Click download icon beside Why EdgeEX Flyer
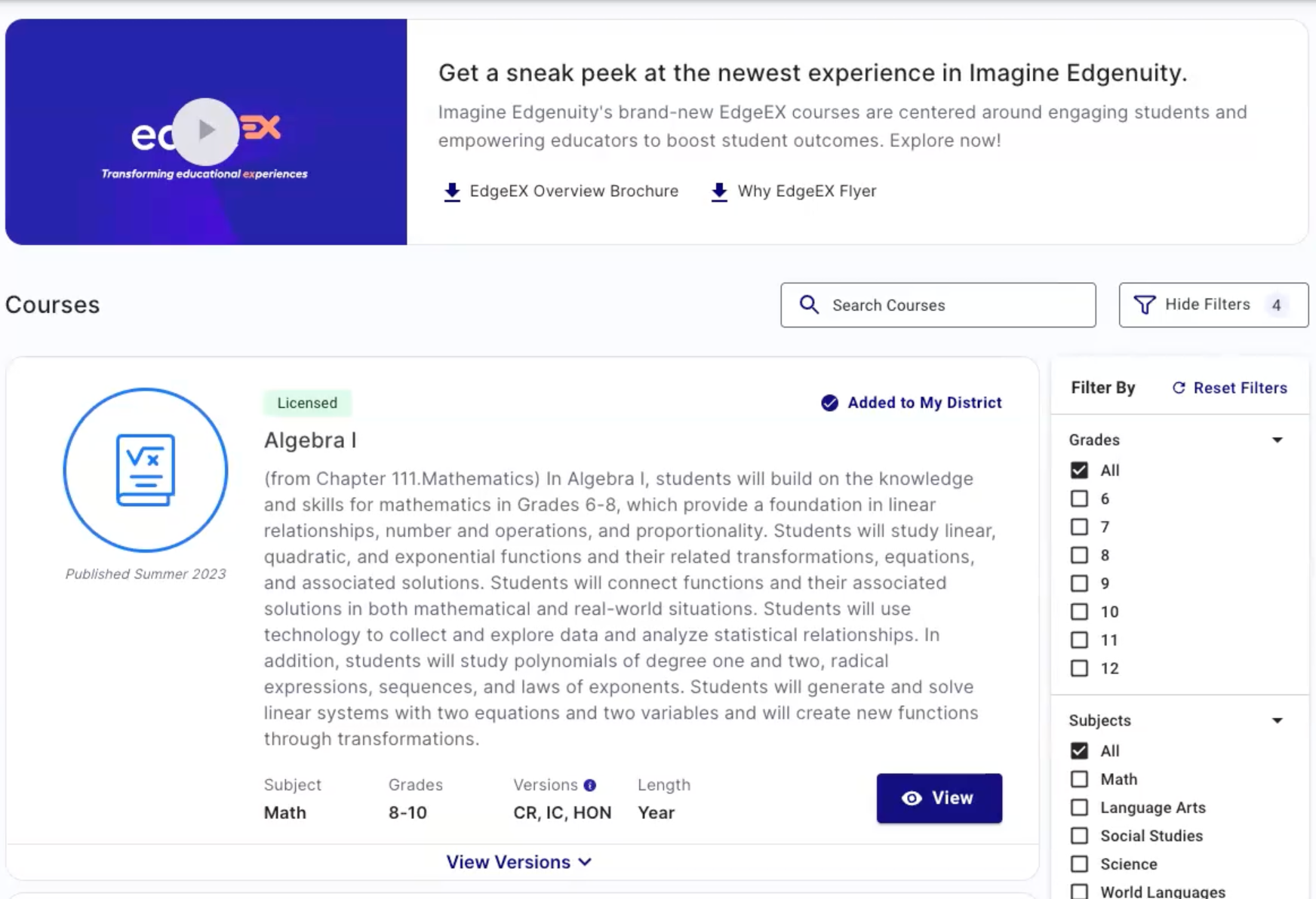Viewport: 1316px width, 899px height. [720, 192]
